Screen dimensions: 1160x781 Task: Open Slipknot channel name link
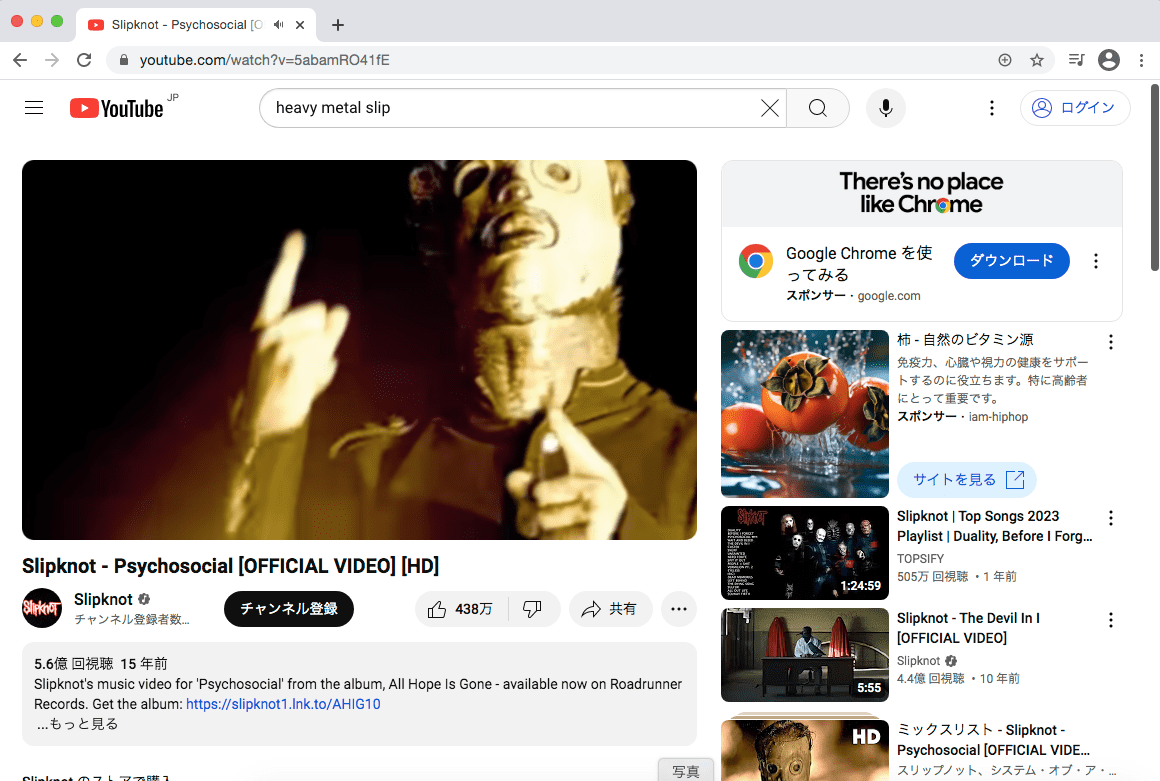click(x=103, y=599)
